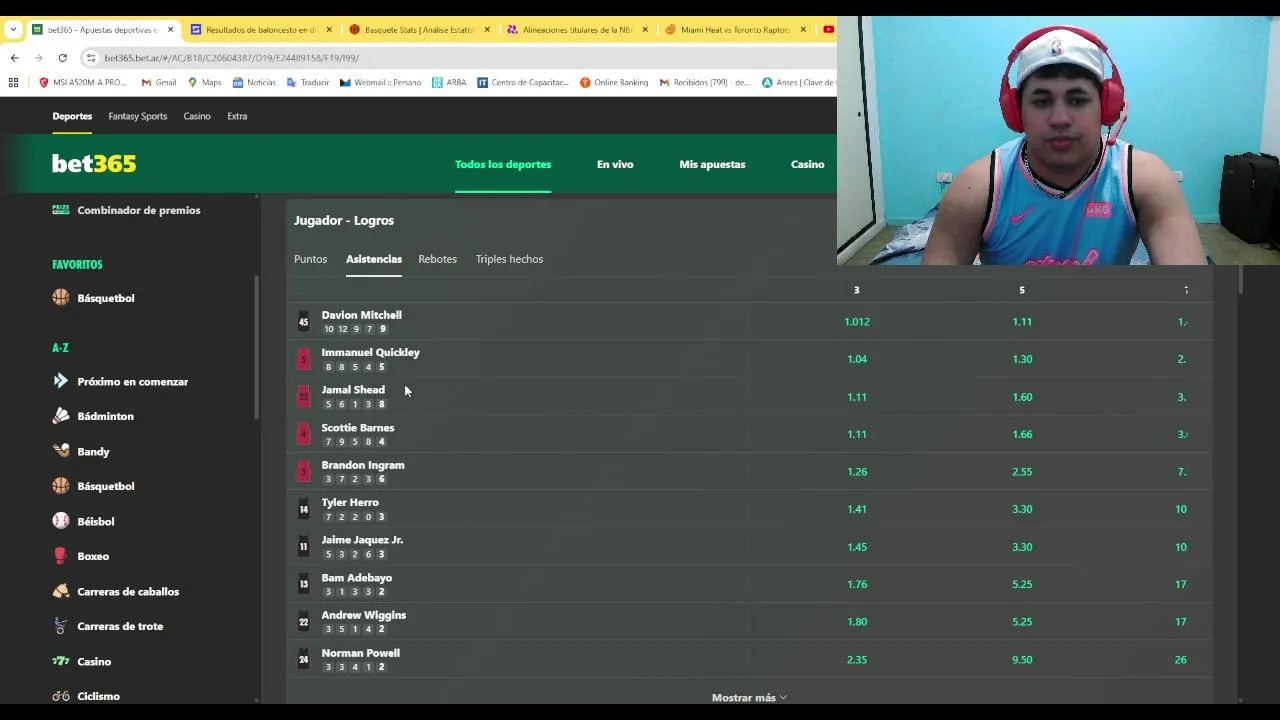Close the bet365 Apuestas deportivas tab

coord(170,30)
